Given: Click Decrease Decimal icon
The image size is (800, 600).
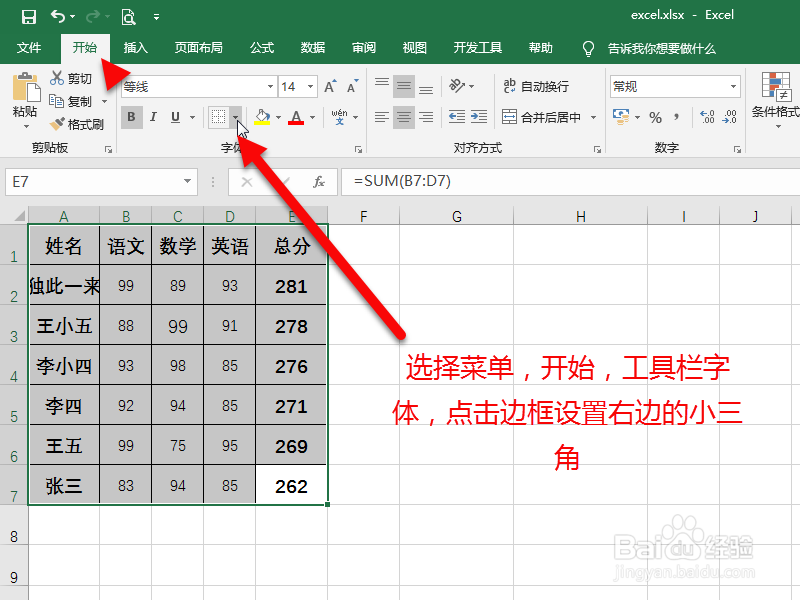Looking at the screenshot, I should tap(730, 117).
